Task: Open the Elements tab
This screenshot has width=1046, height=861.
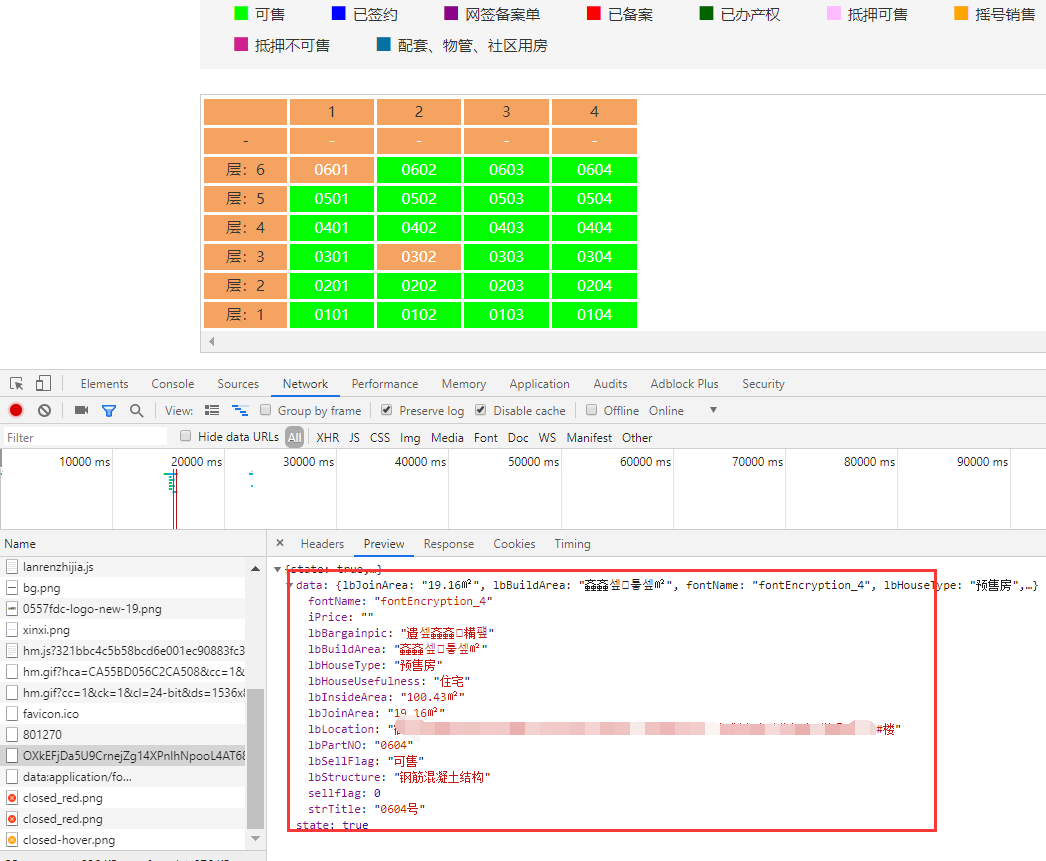Action: click(104, 383)
